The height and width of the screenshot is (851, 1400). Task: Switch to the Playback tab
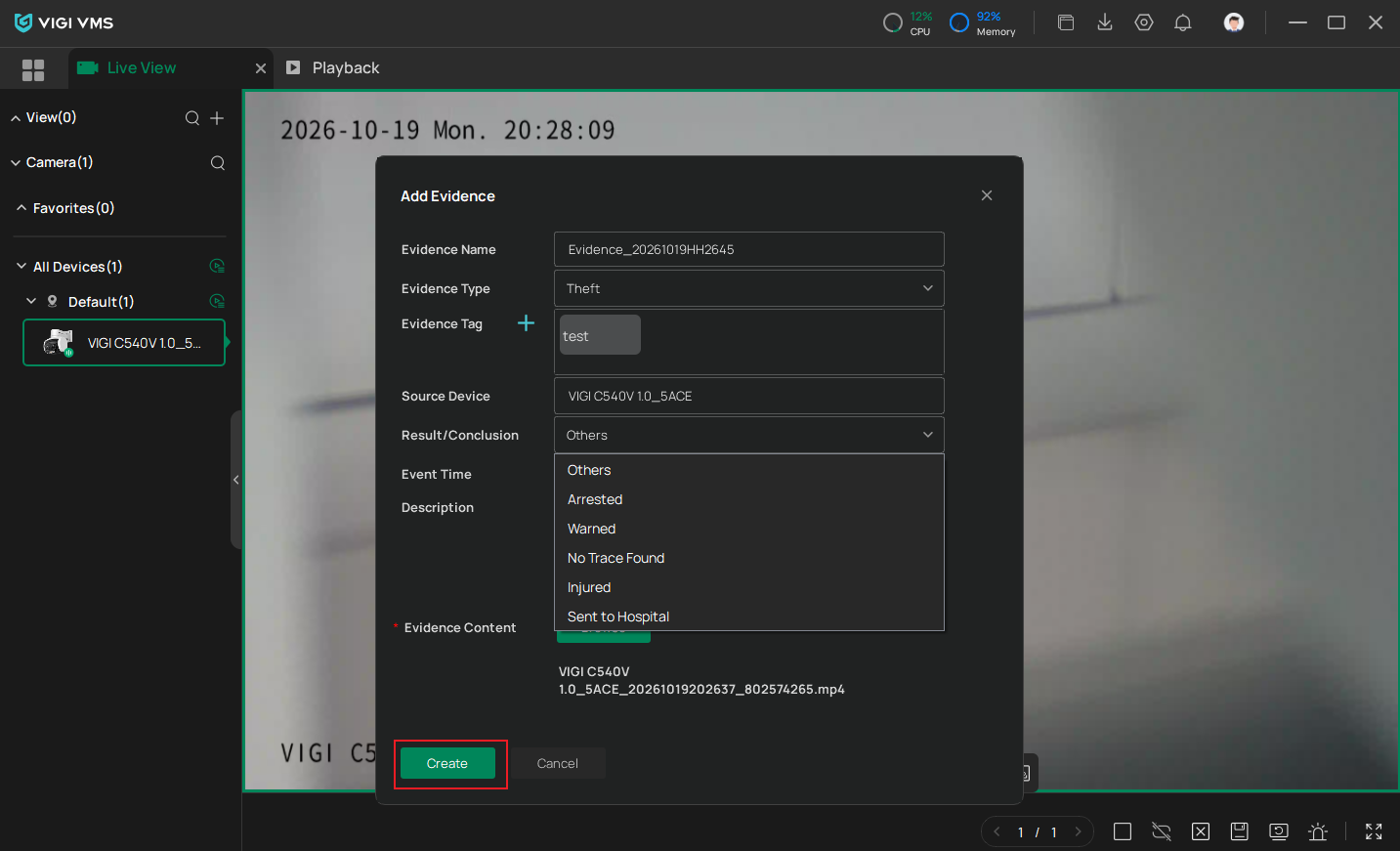[333, 67]
